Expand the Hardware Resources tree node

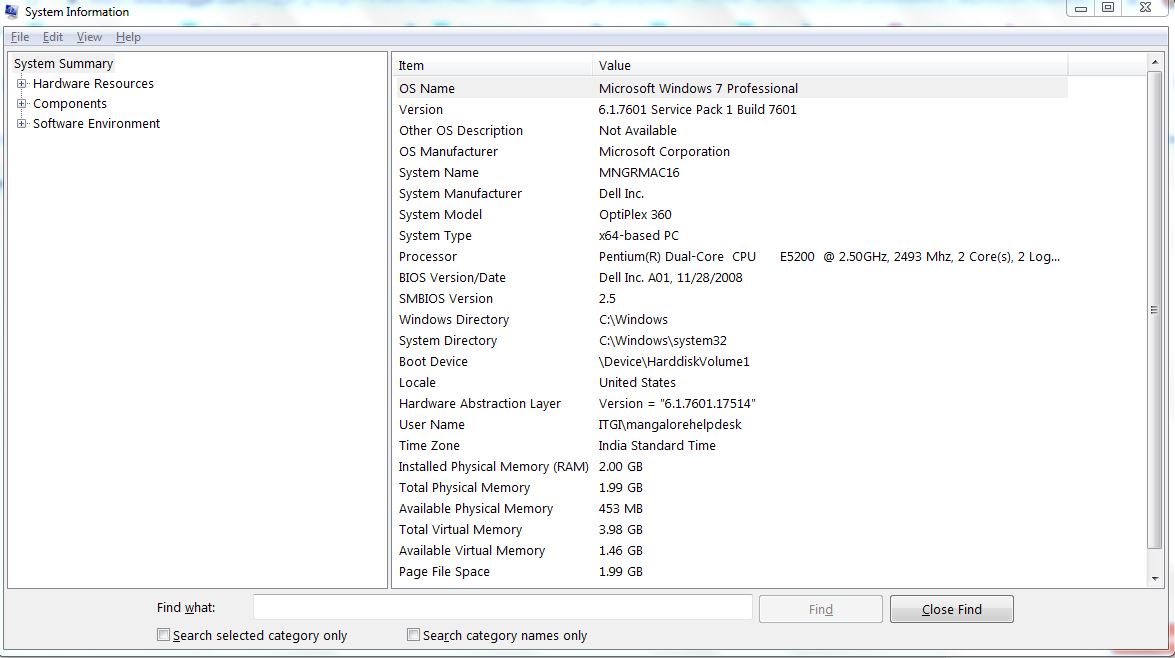[21, 83]
